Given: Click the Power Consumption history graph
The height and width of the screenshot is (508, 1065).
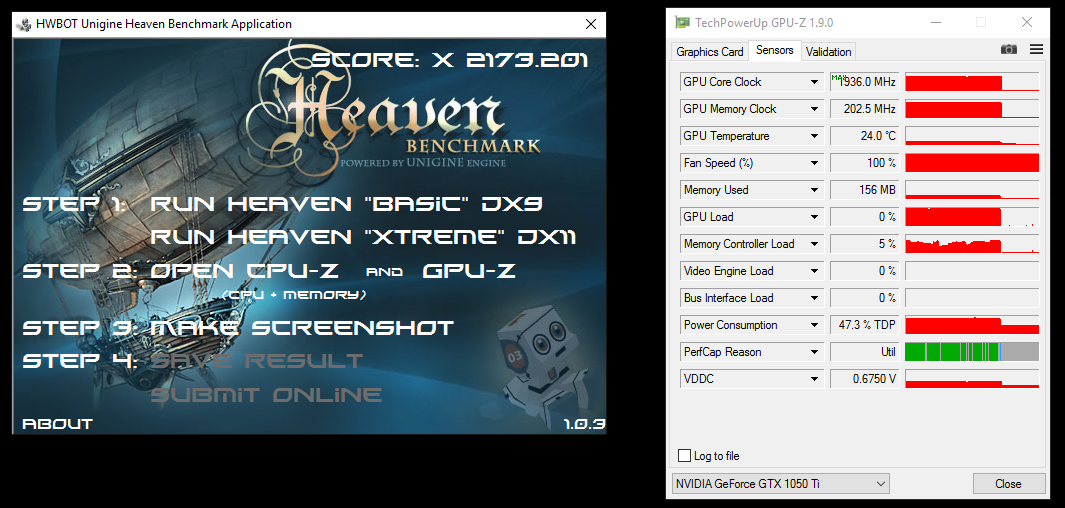Looking at the screenshot, I should point(972,325).
